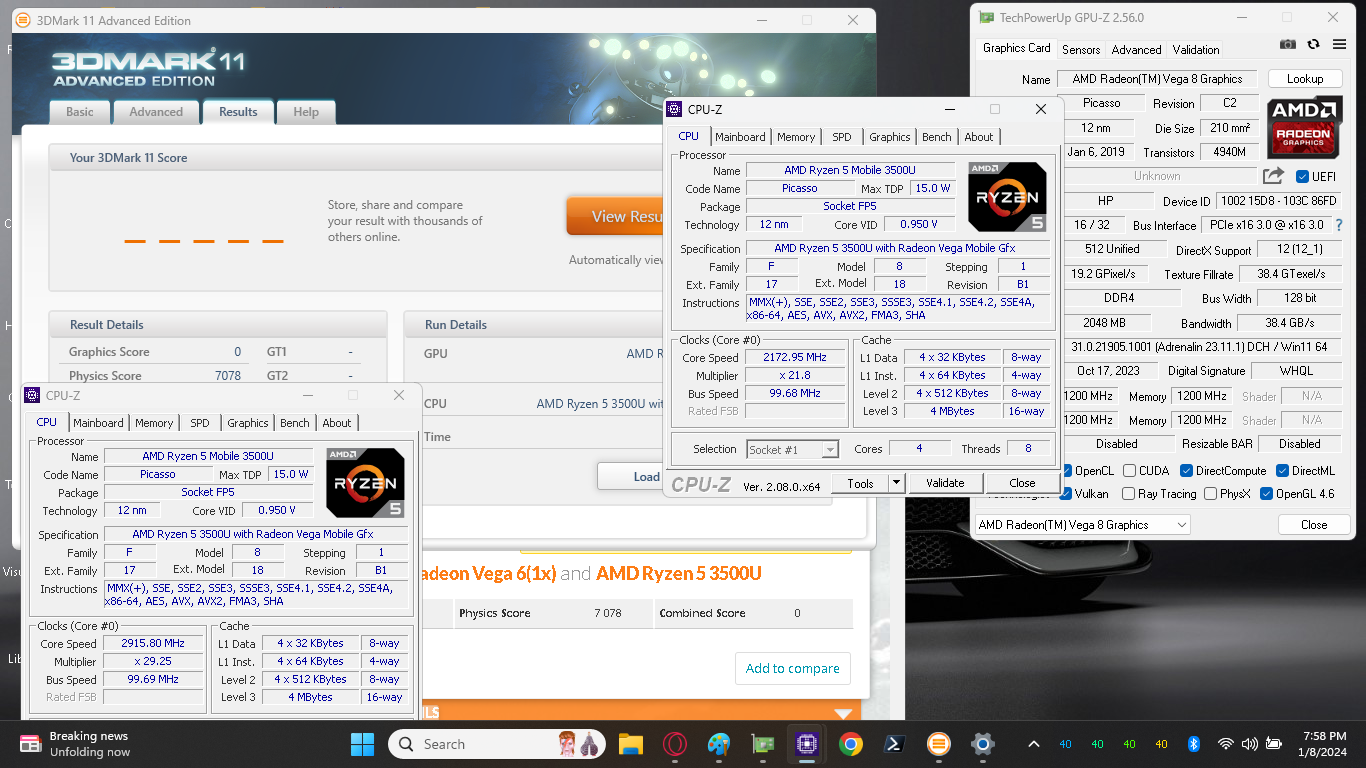Click the GPU-Z refresh icon

point(1313,45)
